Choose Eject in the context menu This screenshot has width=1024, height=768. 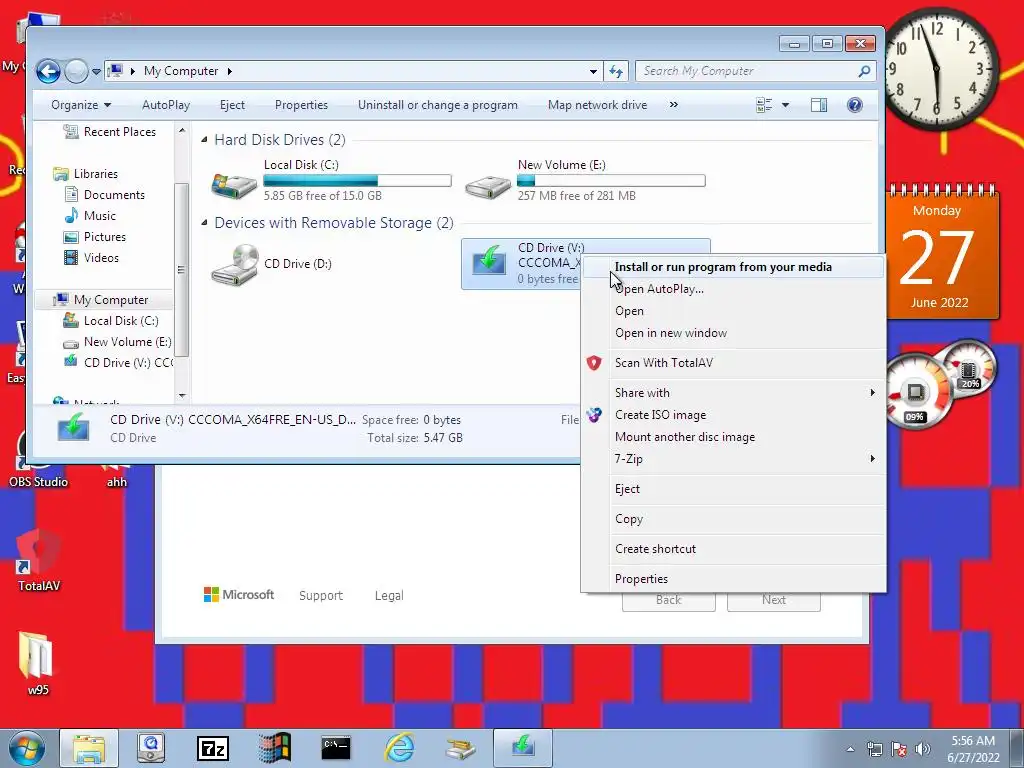coord(627,489)
